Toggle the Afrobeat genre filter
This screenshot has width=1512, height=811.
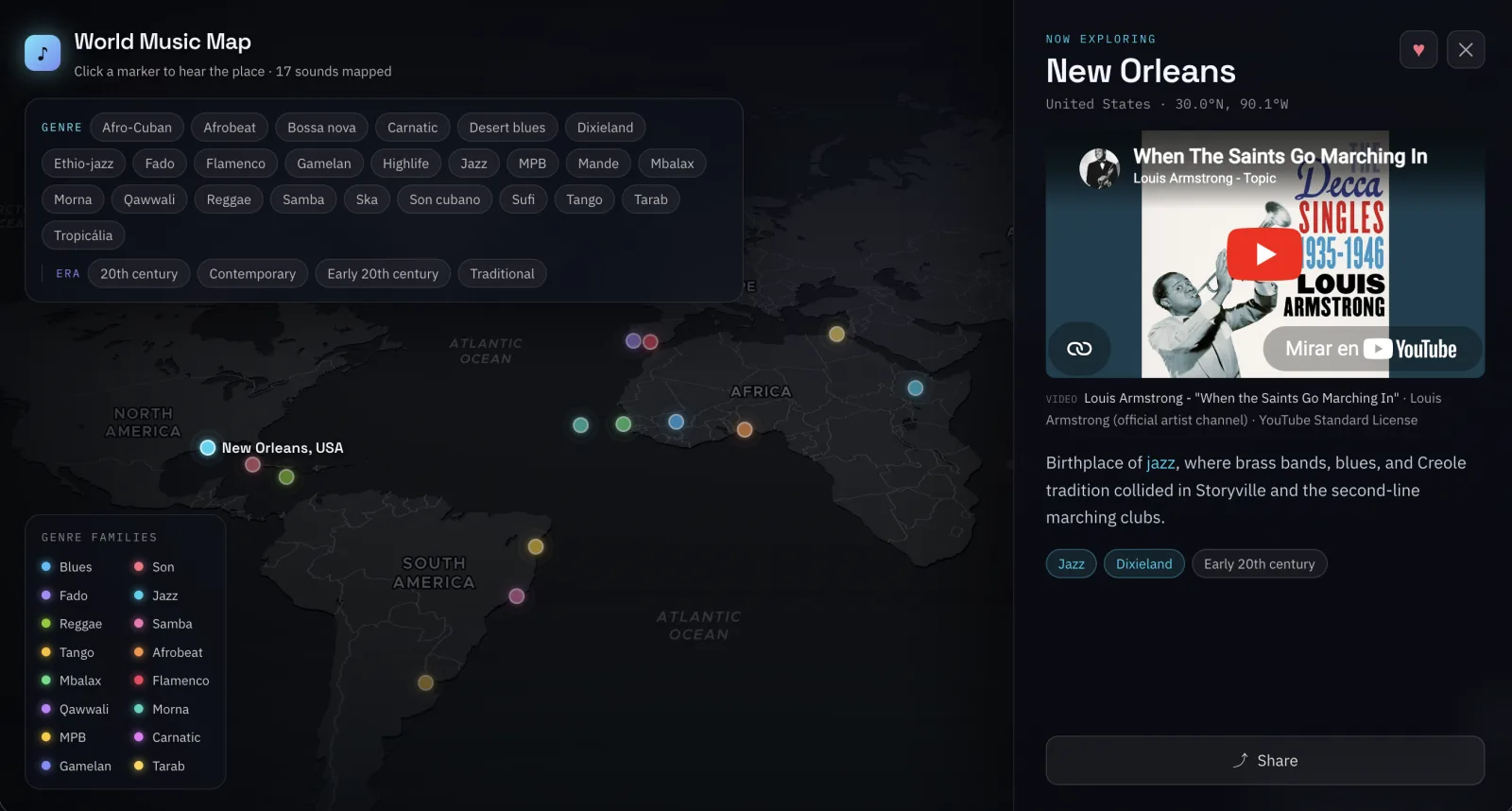(230, 128)
